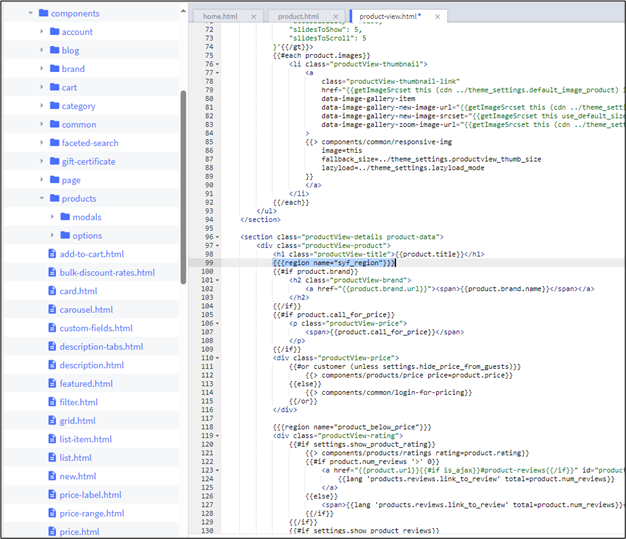Close the product.html tab
This screenshot has width=626, height=539.
pyautogui.click(x=335, y=16)
